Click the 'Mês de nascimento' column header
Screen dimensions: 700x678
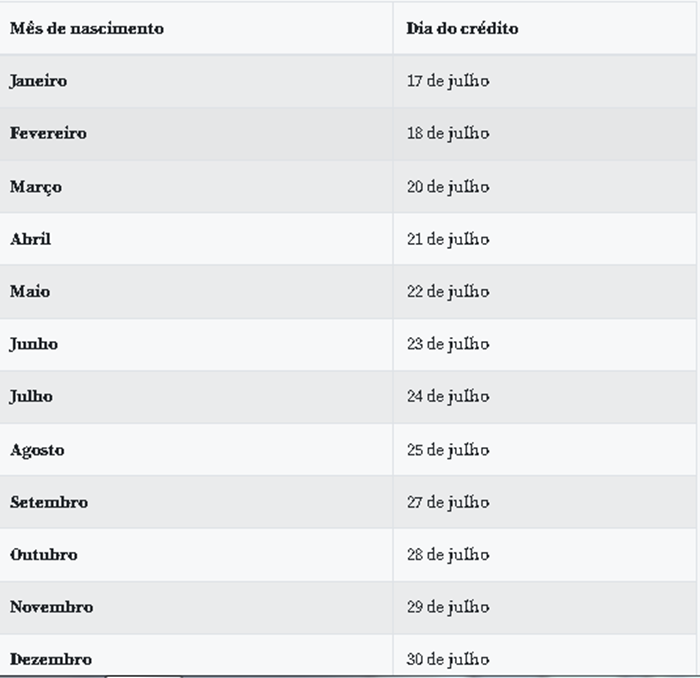[86, 28]
